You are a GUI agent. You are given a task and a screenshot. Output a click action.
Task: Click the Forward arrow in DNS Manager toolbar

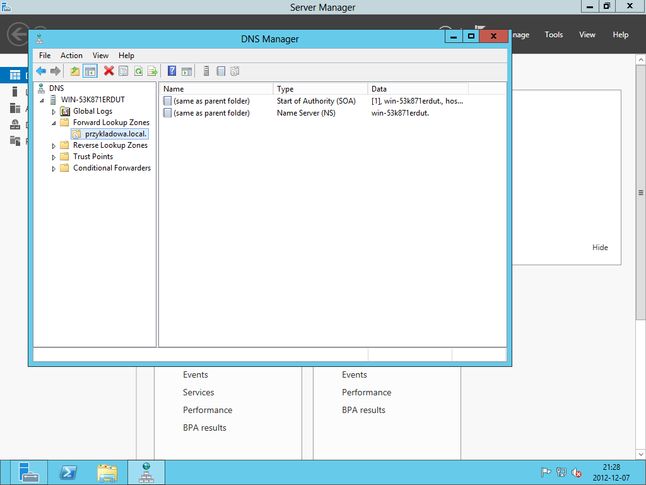(x=55, y=71)
